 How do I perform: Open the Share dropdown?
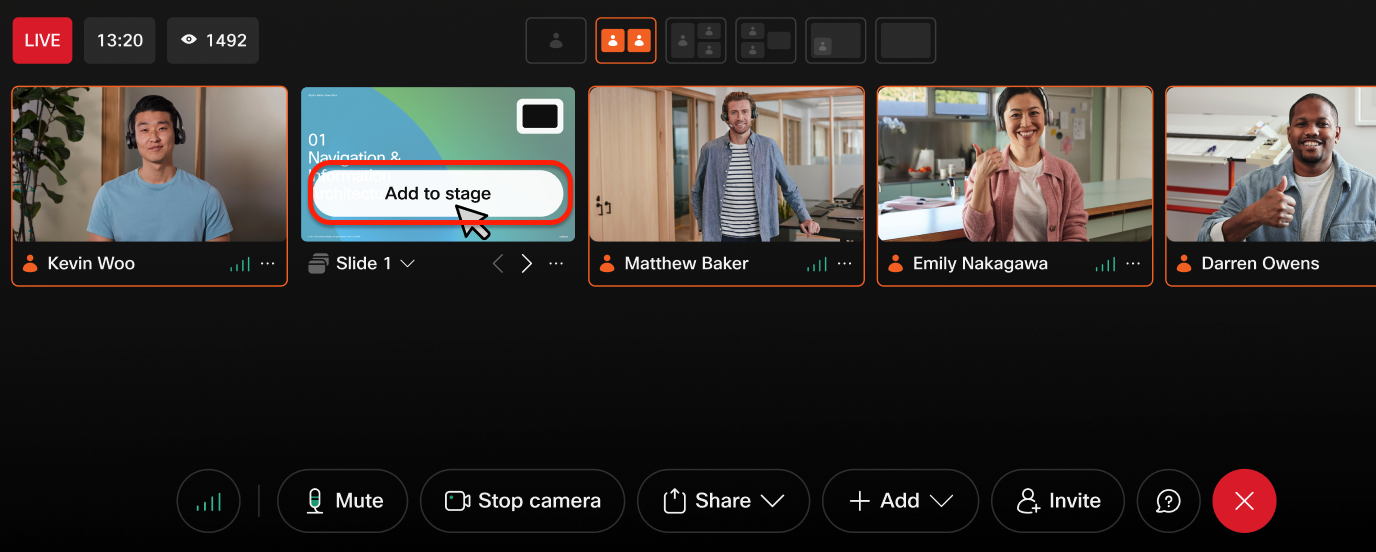(723, 501)
